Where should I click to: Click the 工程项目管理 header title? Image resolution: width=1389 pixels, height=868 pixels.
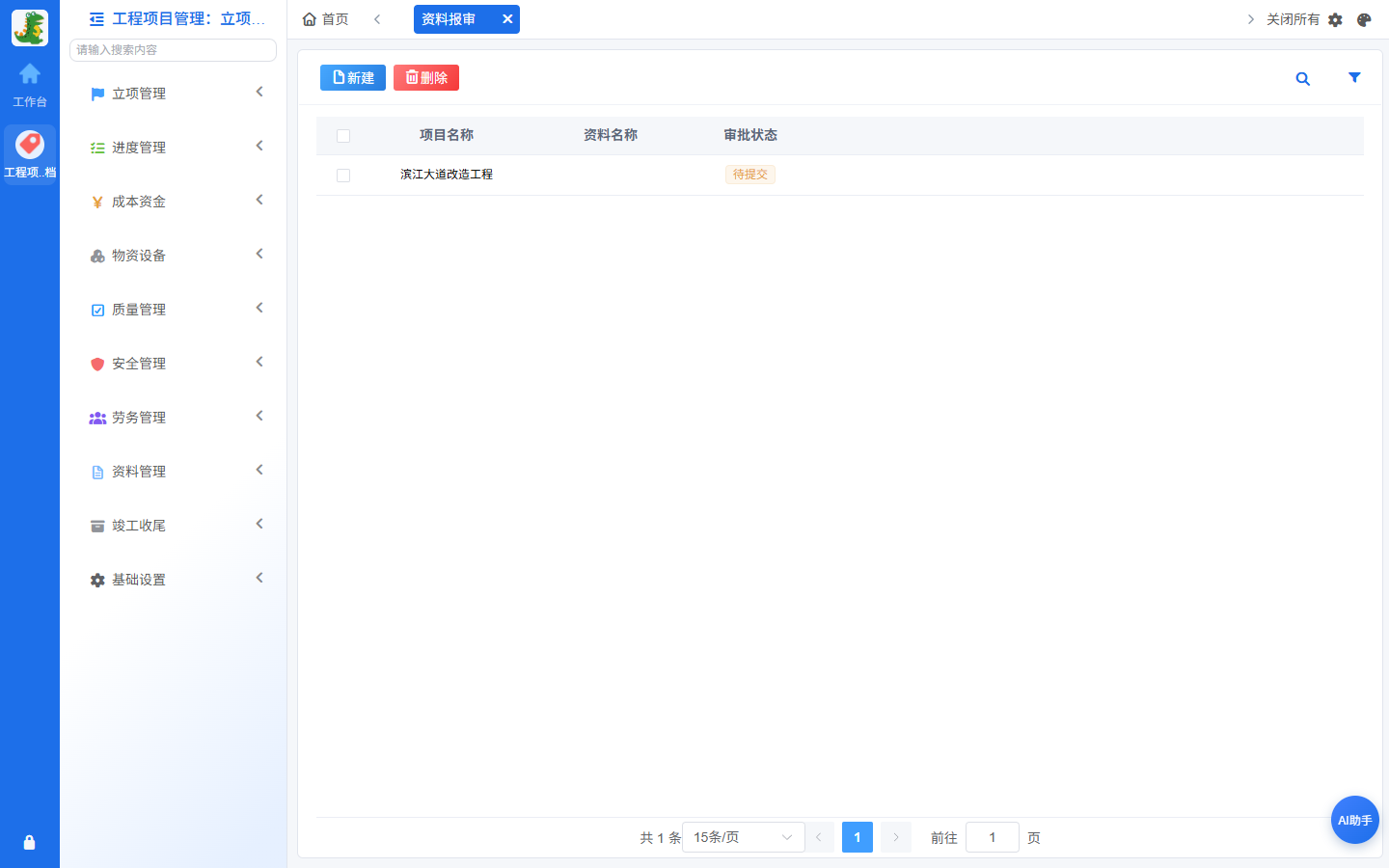click(188, 19)
